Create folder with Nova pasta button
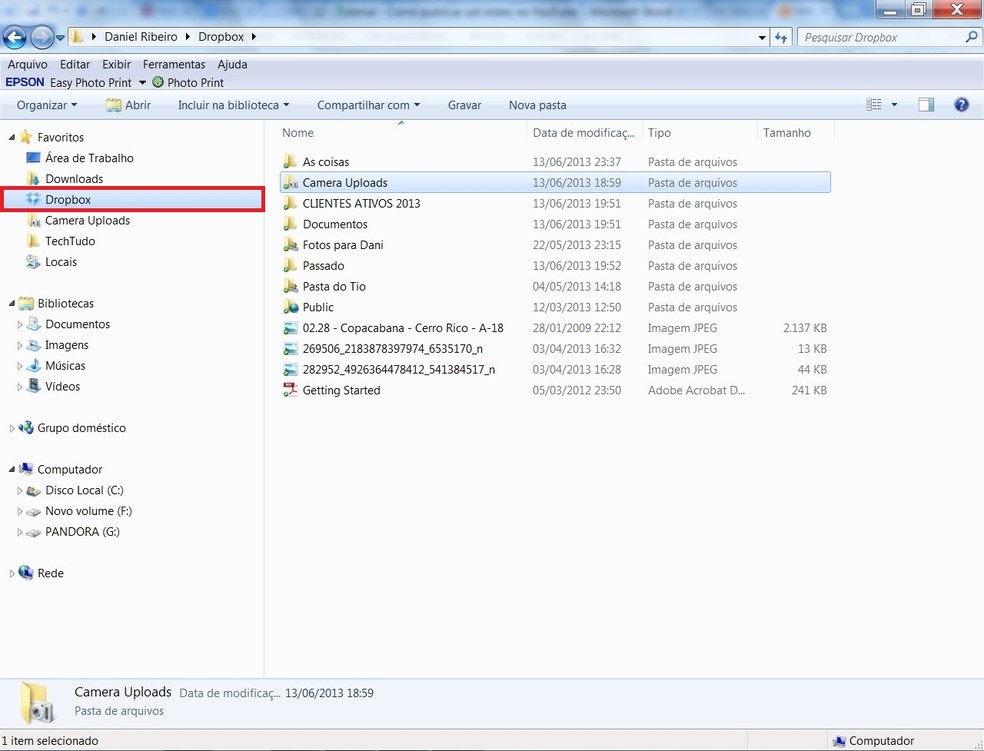 coord(537,105)
